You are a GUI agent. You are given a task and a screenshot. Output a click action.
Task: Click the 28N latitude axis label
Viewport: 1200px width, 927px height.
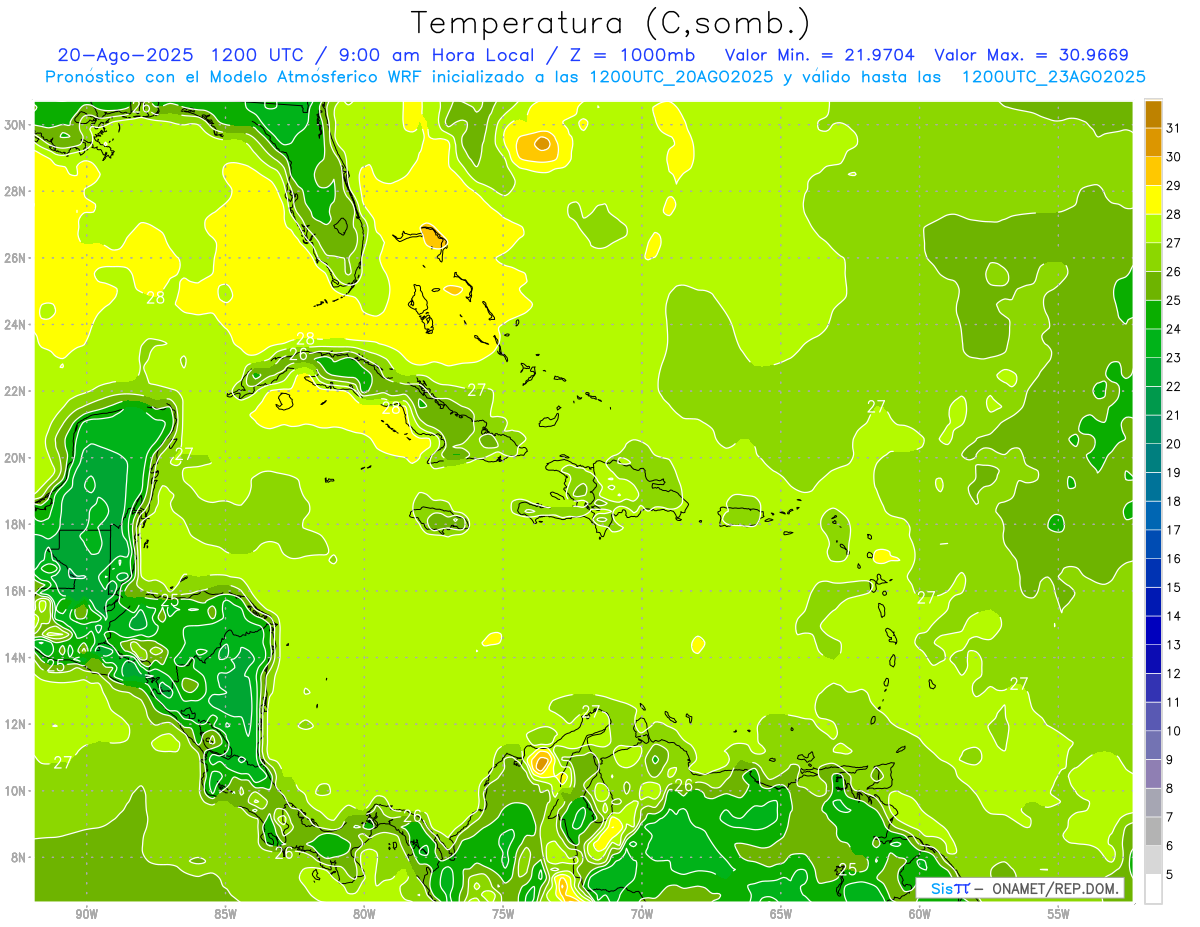coord(16,191)
